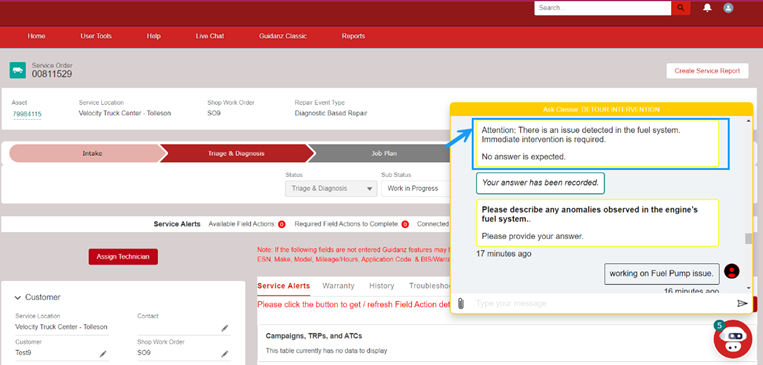Click the fuel system anomalies question message

pyautogui.click(x=597, y=222)
